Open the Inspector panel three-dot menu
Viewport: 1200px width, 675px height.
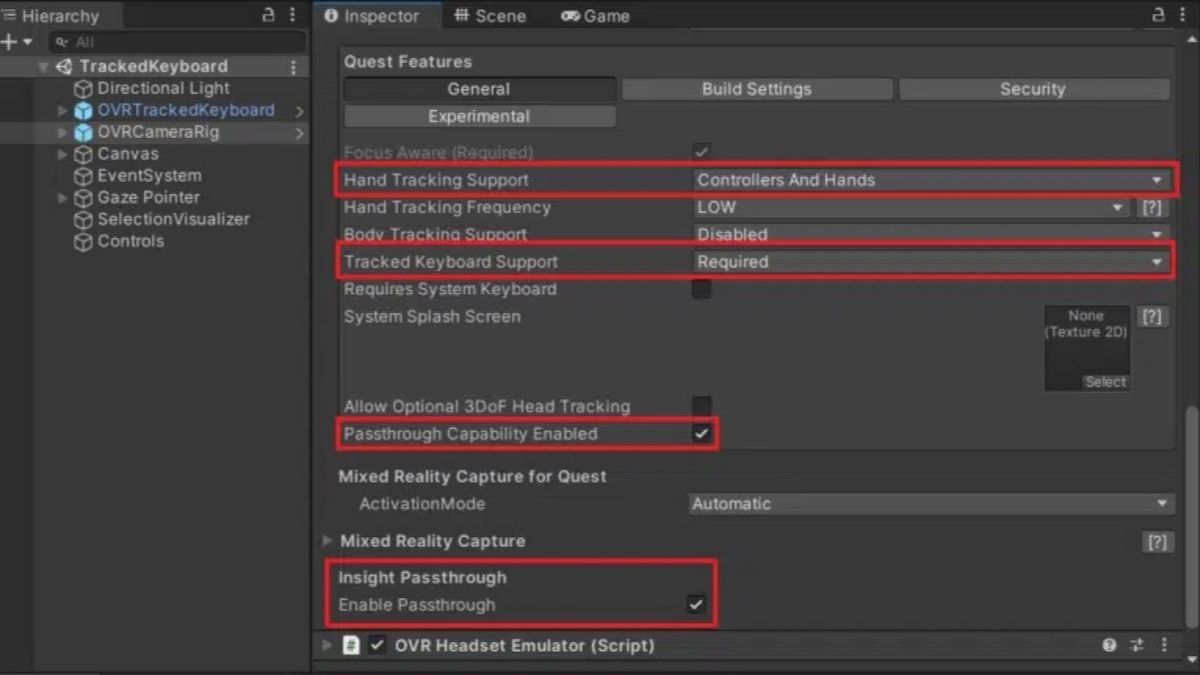[x=1181, y=15]
